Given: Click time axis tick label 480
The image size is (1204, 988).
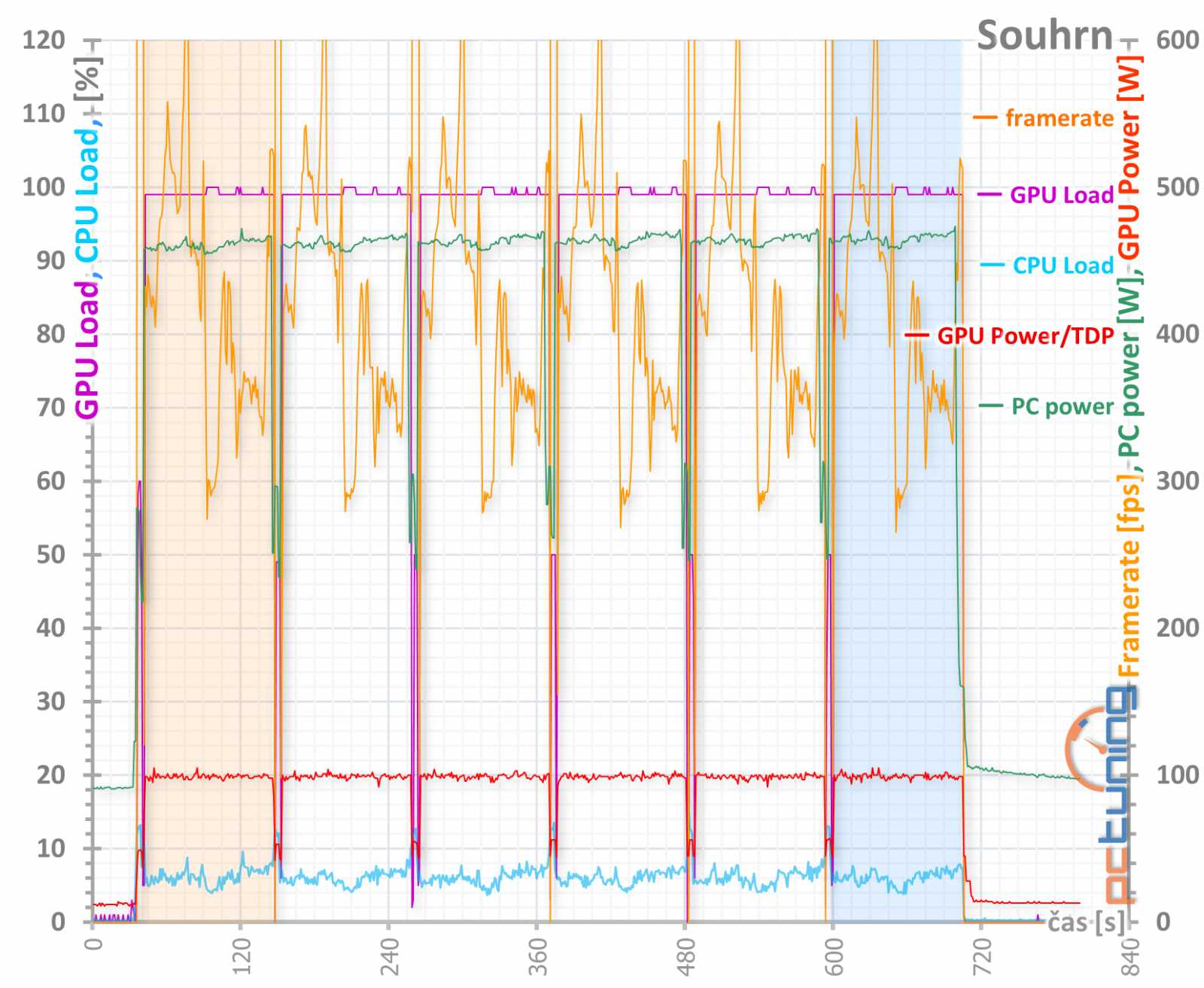Looking at the screenshot, I should click(x=686, y=956).
